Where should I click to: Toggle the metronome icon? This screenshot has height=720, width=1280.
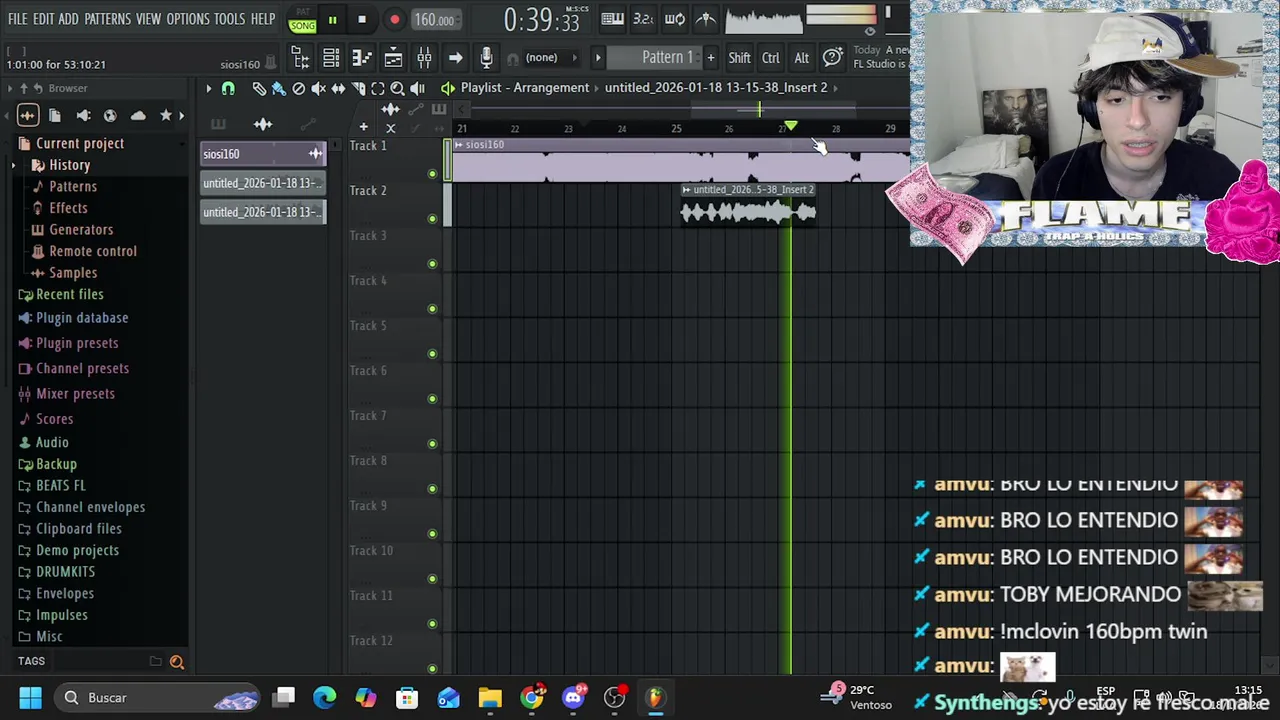pos(706,19)
